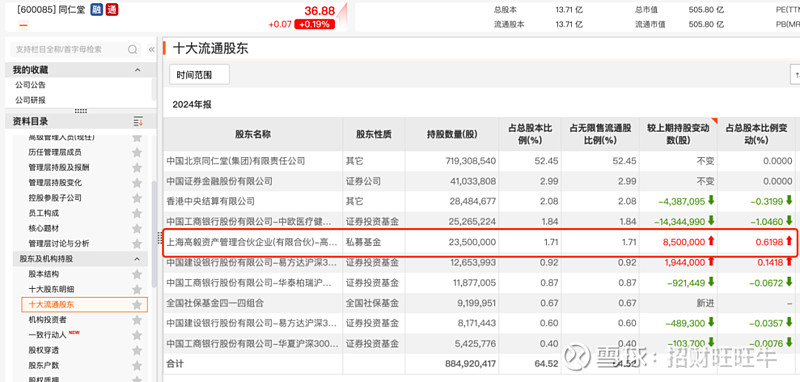
Task: Collapse the 我的收藏 section
Action: [x=137, y=70]
